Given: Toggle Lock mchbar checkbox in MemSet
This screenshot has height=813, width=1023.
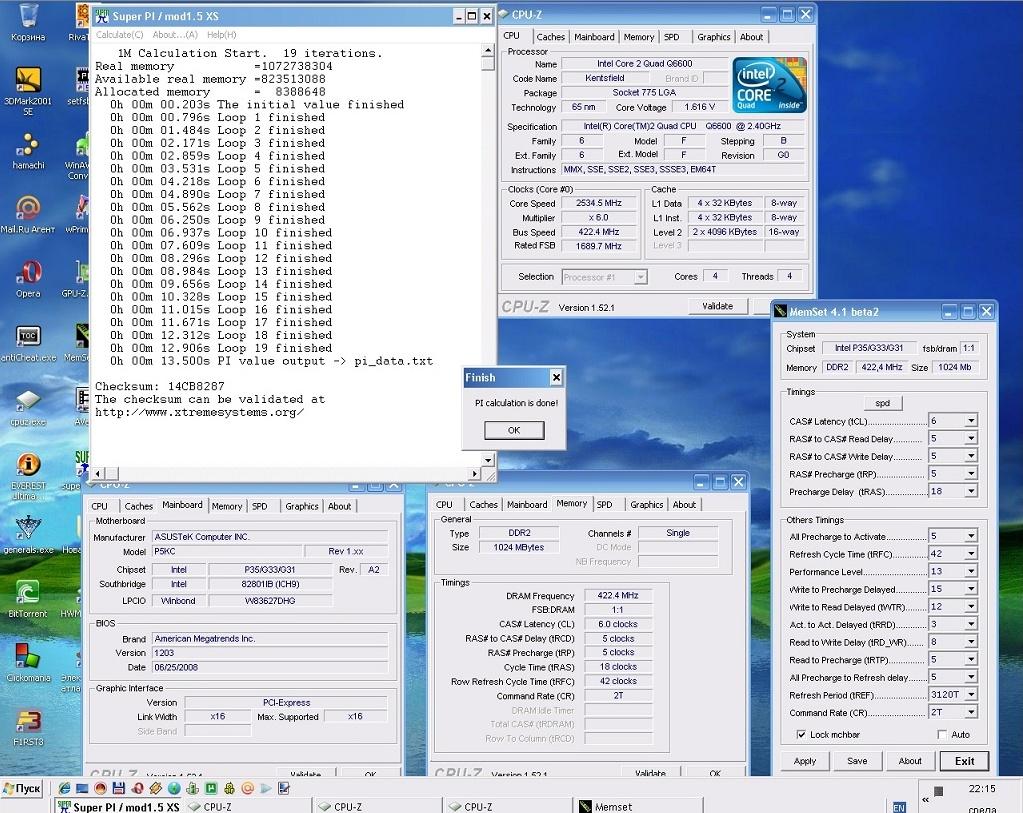Looking at the screenshot, I should pos(801,735).
